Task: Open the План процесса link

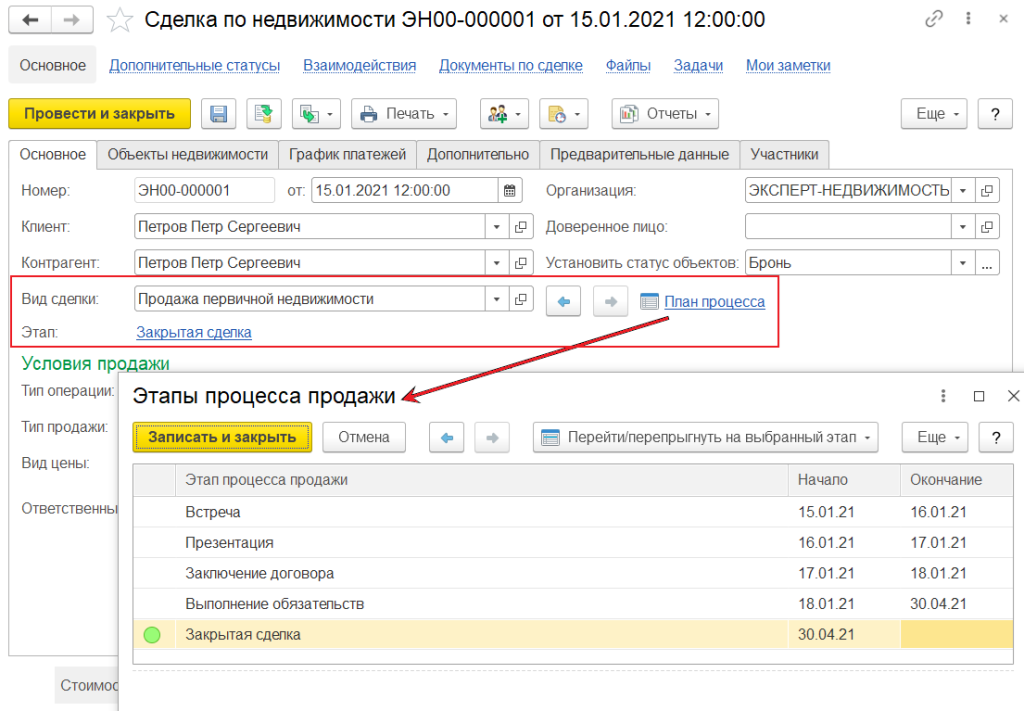Action: click(714, 302)
